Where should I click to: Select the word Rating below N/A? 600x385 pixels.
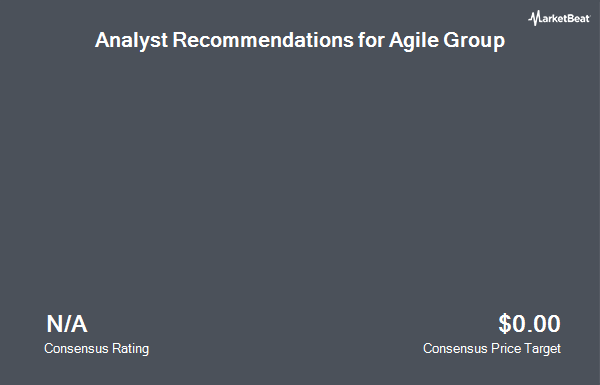[x=130, y=349]
